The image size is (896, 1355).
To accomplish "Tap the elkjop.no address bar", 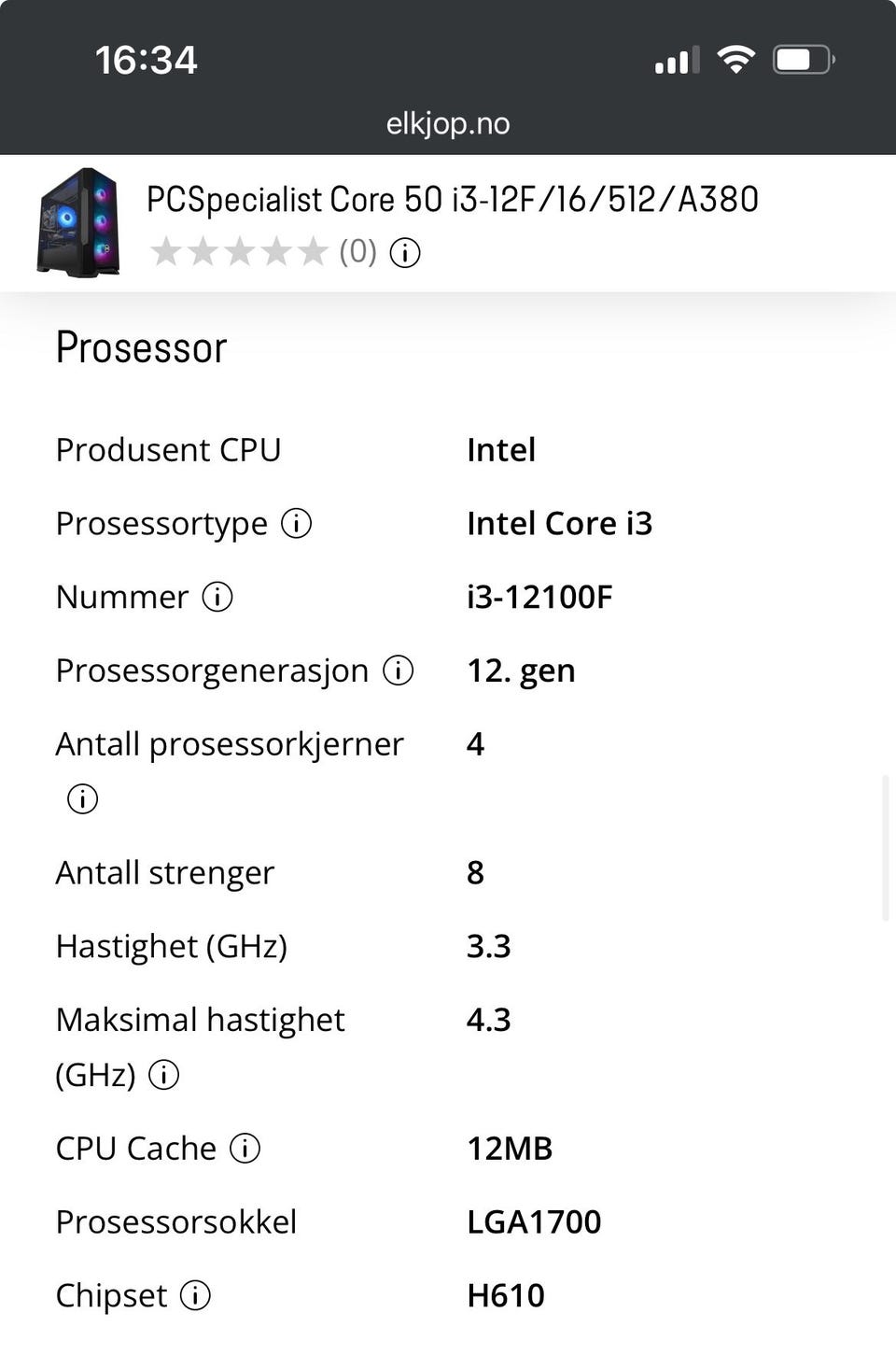I will point(448,123).
